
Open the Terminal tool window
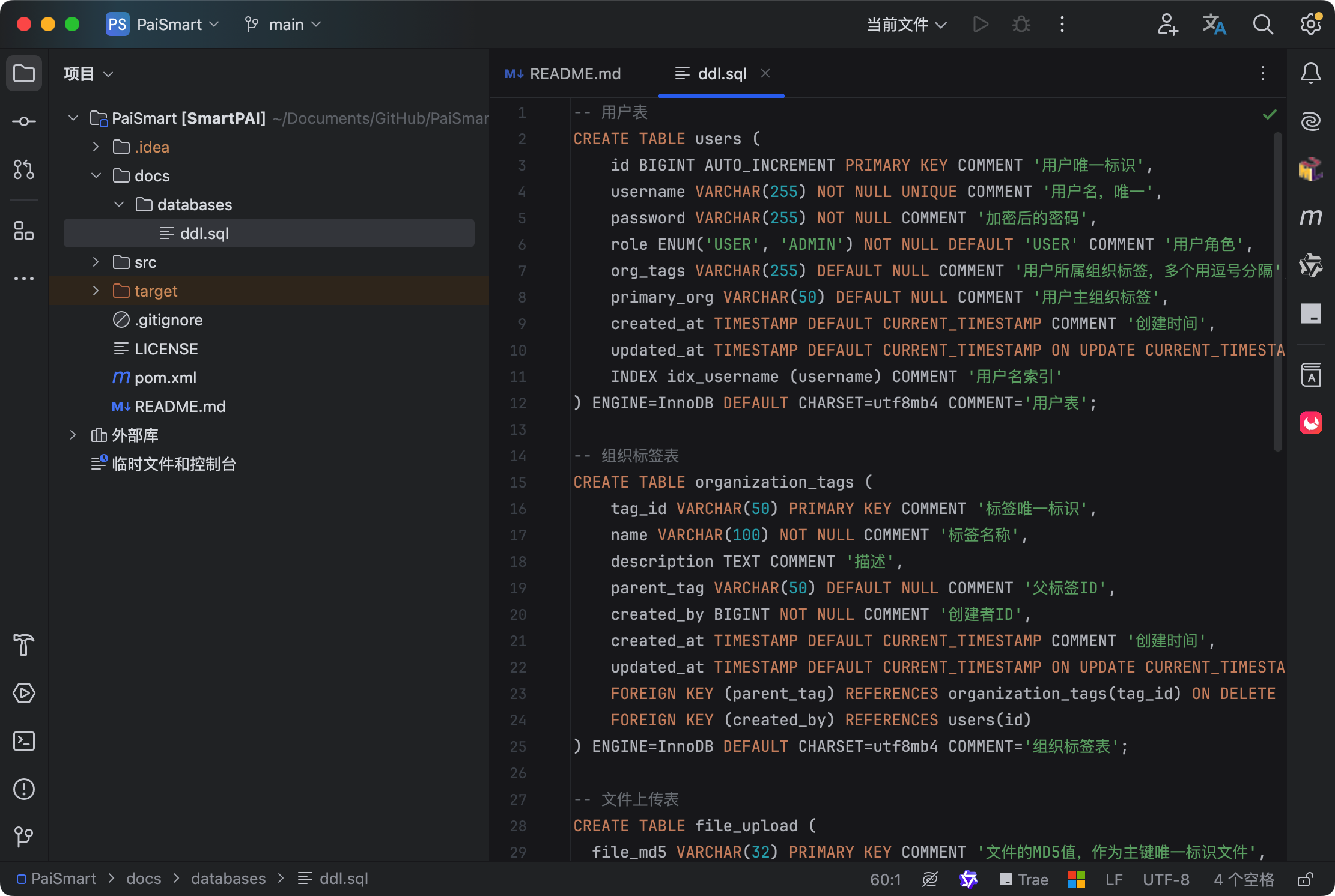tap(24, 741)
